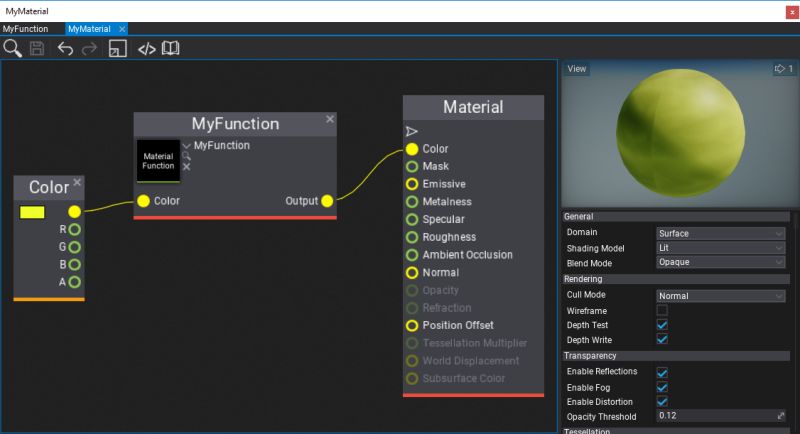
Task: Click the R channel output pin
Action: (74, 229)
